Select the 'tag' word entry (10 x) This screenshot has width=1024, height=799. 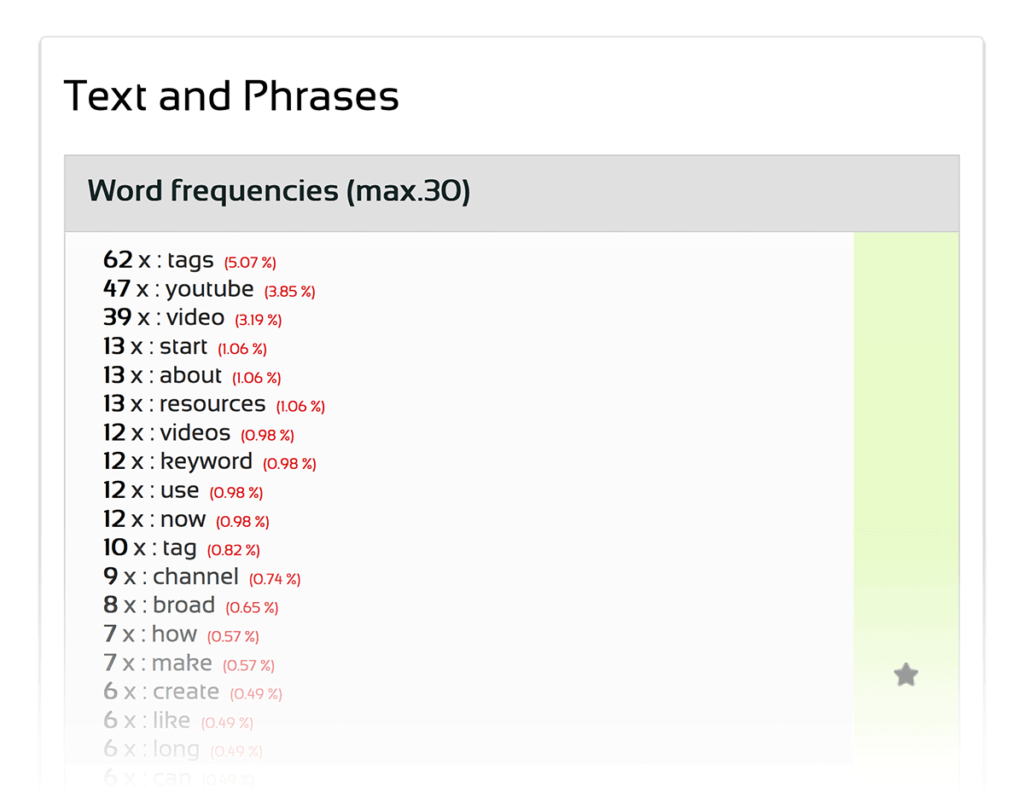[x=179, y=548]
